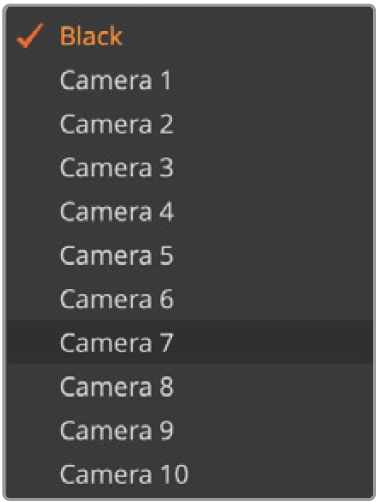The height and width of the screenshot is (502, 379).
Task: Click the highlighted Camera 7 row
Action: pos(189,342)
